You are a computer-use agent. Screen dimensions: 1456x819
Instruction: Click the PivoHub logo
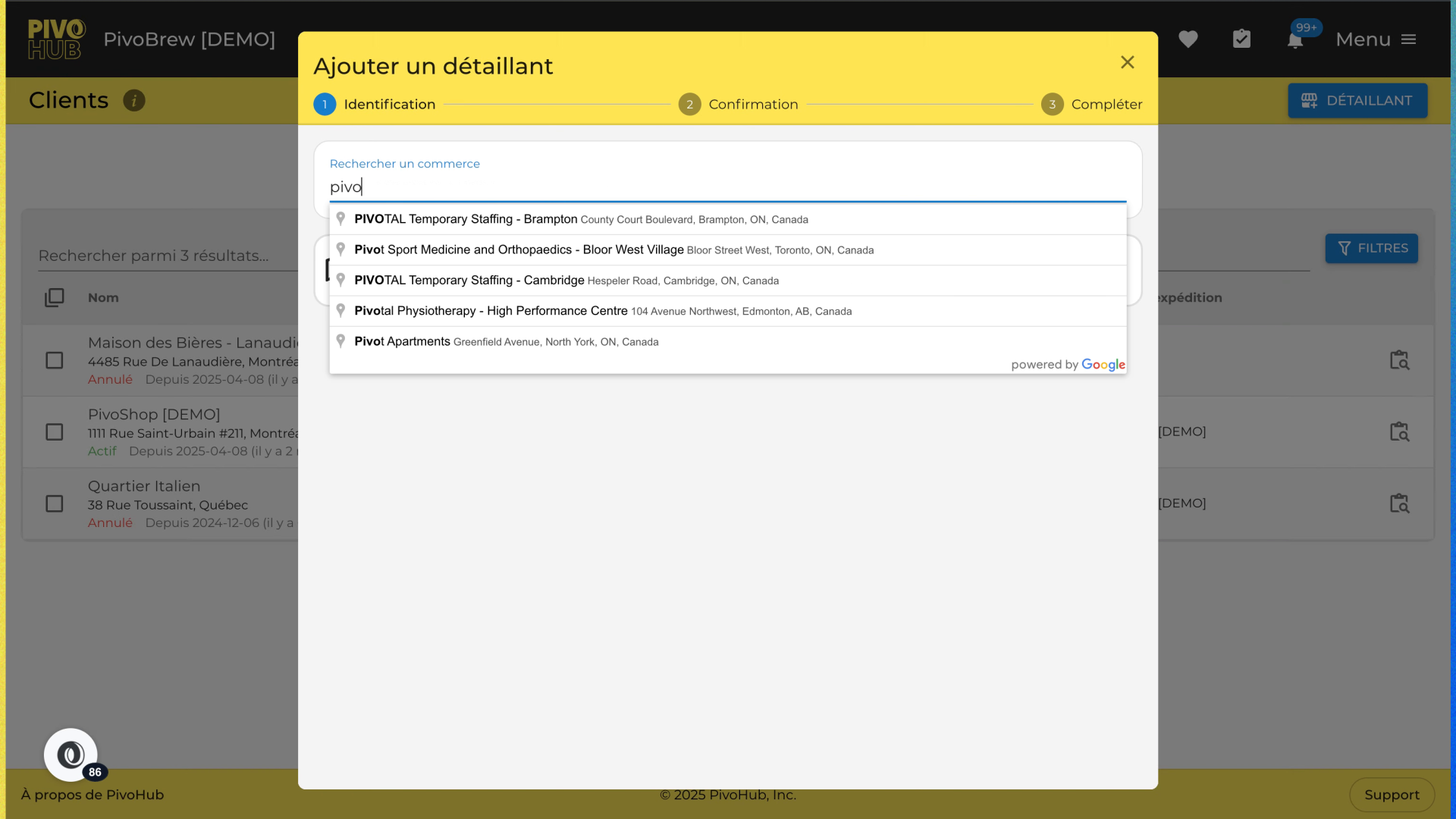point(56,39)
